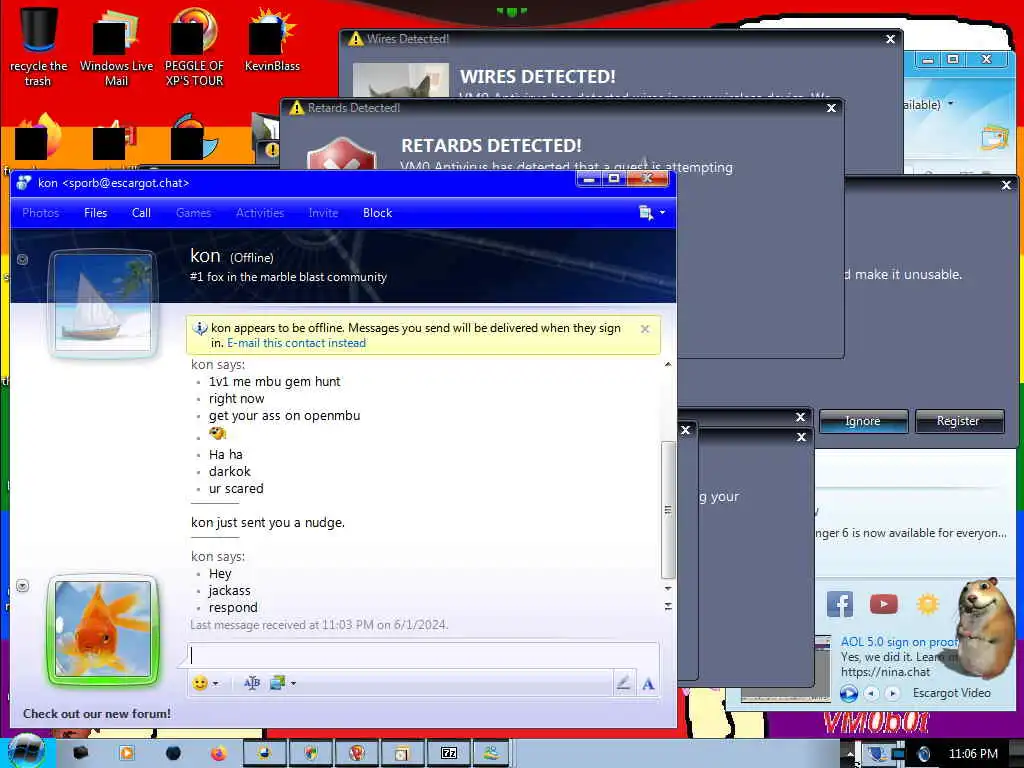Open the Call menu in chat window
The image size is (1024, 768).
click(141, 213)
